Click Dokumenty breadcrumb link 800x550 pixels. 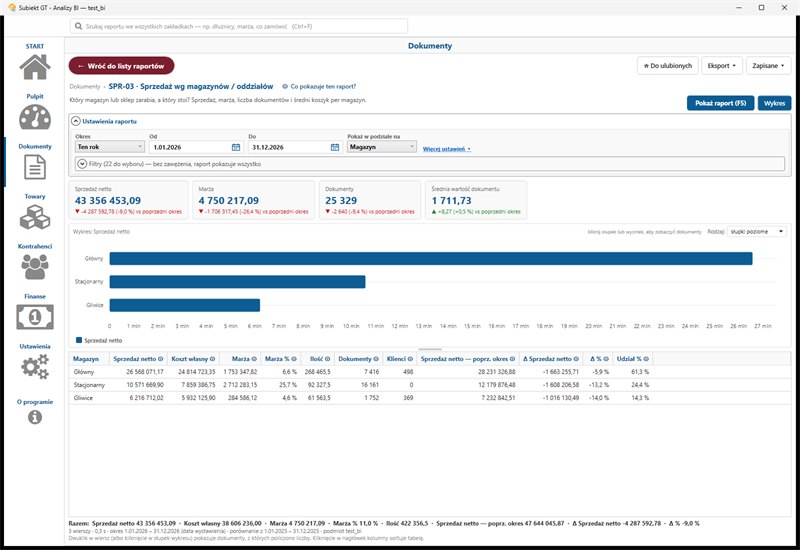point(85,87)
